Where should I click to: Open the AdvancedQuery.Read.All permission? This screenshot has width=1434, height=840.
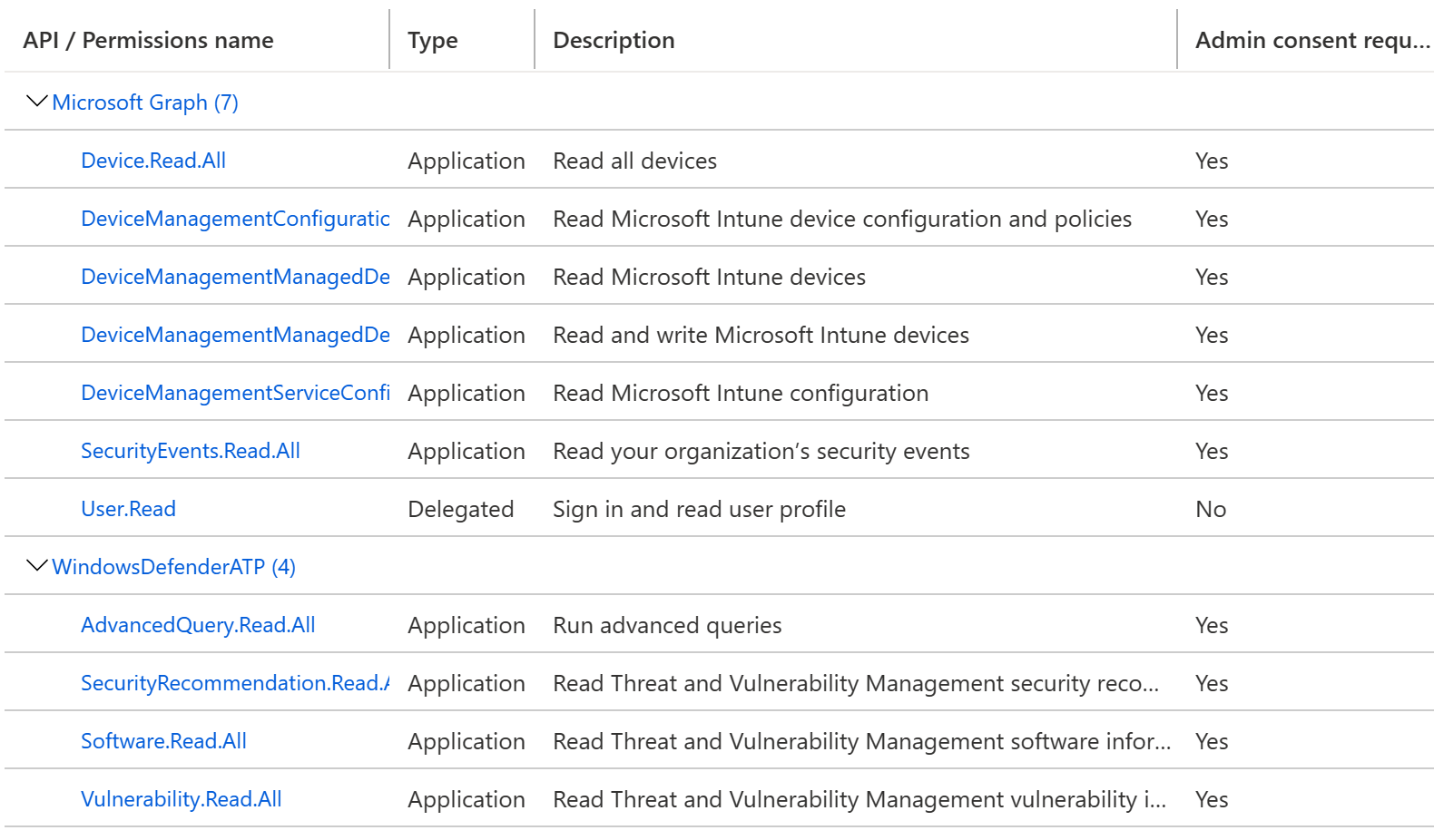(198, 625)
